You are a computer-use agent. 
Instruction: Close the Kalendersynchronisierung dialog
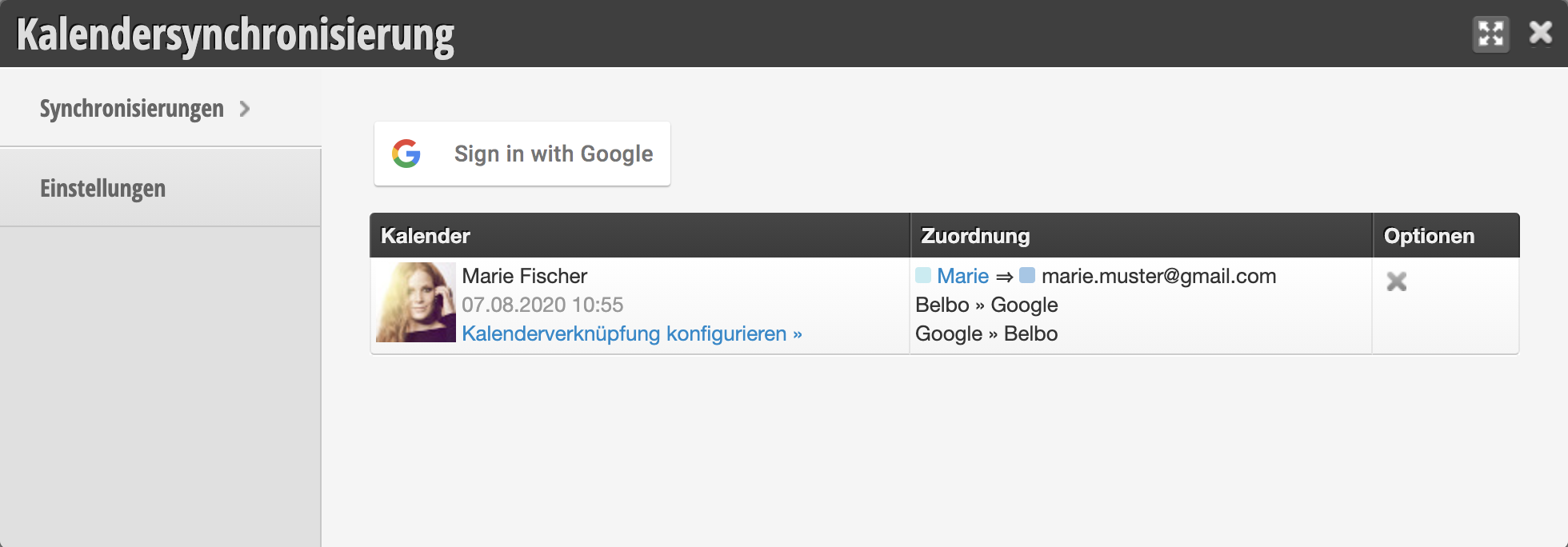tap(1541, 33)
